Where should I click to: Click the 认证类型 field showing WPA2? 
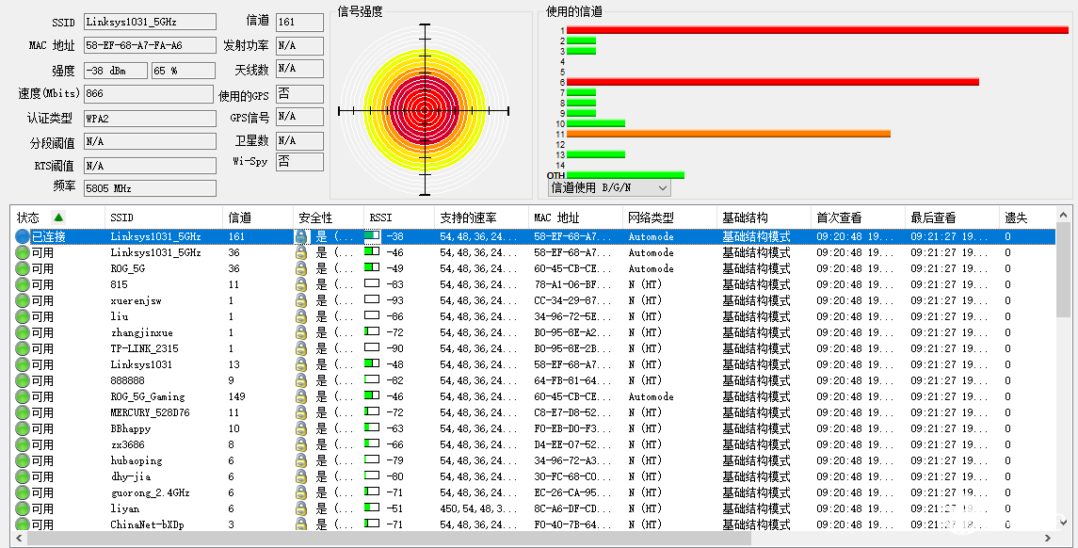point(150,118)
